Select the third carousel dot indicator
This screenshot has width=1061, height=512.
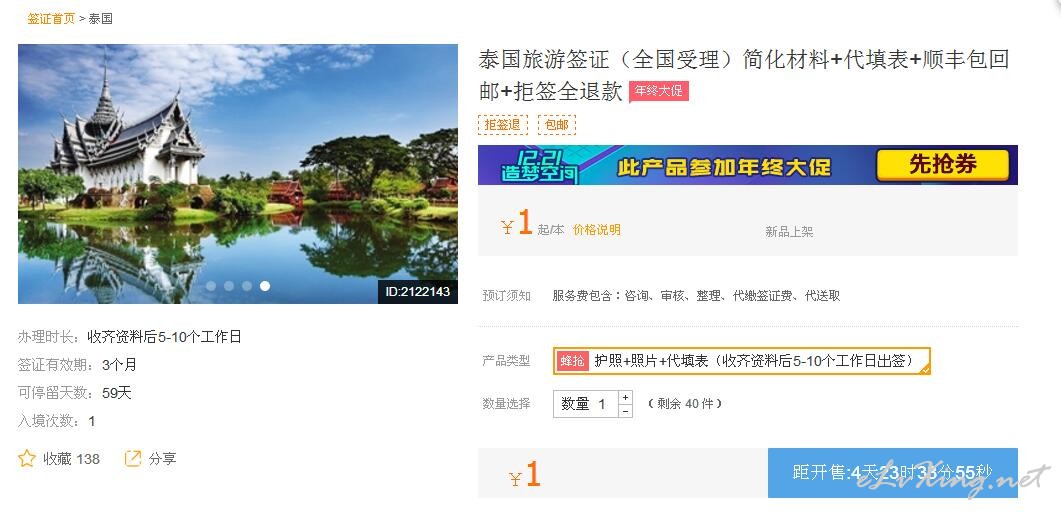247,286
